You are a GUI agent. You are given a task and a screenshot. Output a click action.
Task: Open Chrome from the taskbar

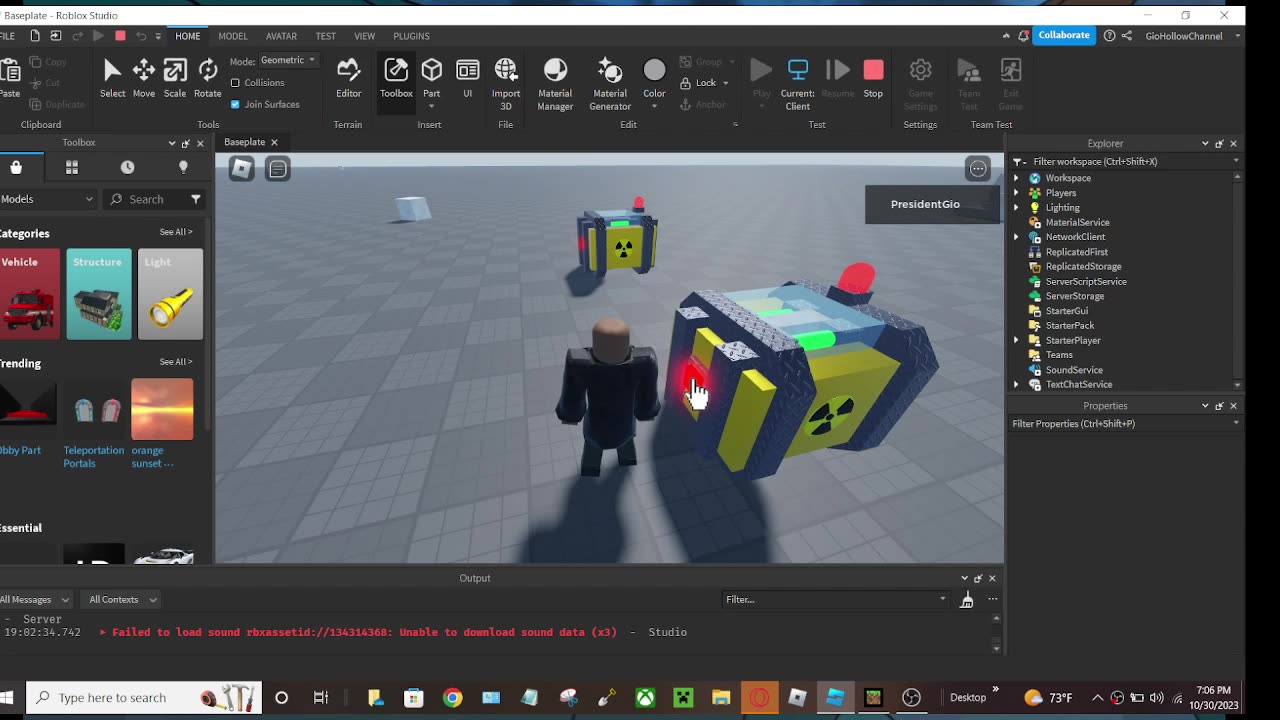pos(453,698)
